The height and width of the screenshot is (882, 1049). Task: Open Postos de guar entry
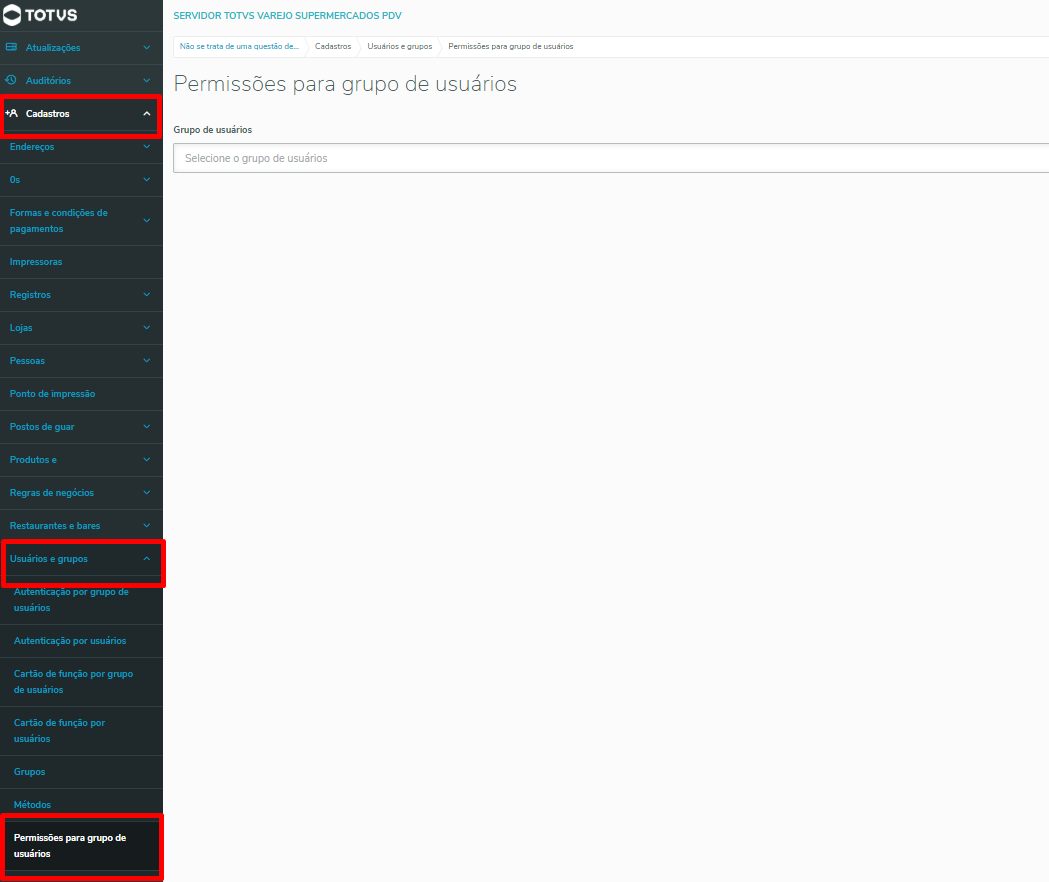81,426
